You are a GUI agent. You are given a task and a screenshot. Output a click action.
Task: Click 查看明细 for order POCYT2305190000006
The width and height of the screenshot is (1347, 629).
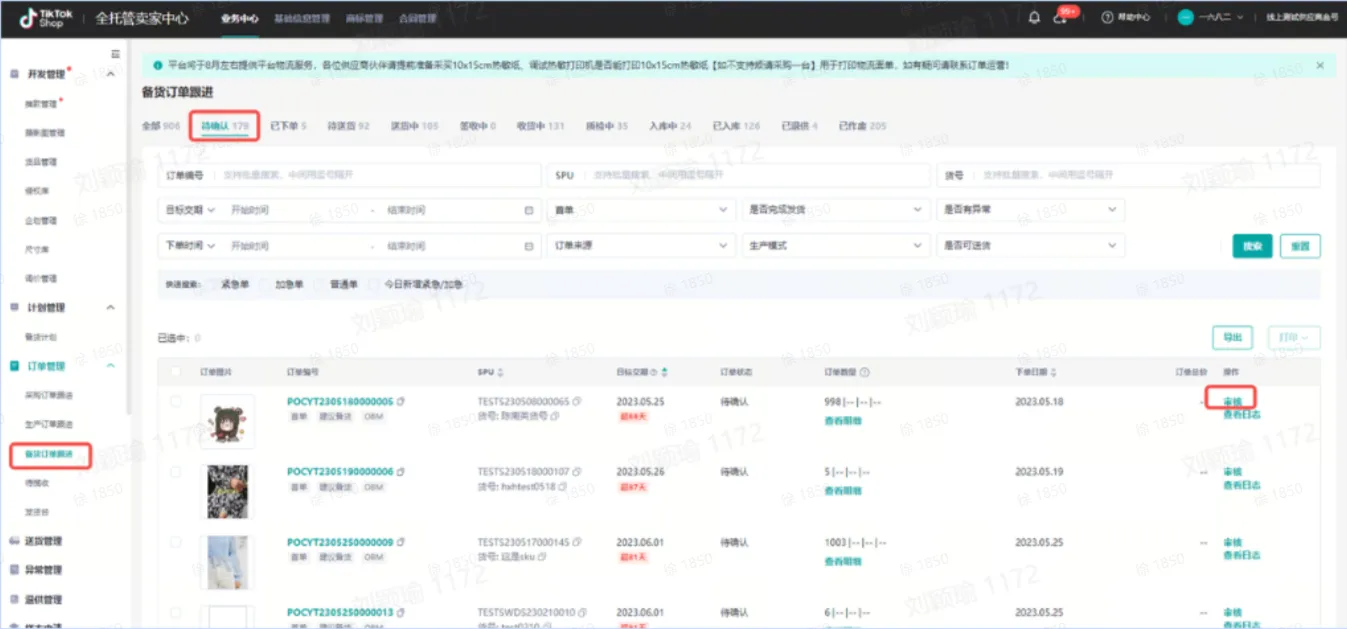point(842,490)
